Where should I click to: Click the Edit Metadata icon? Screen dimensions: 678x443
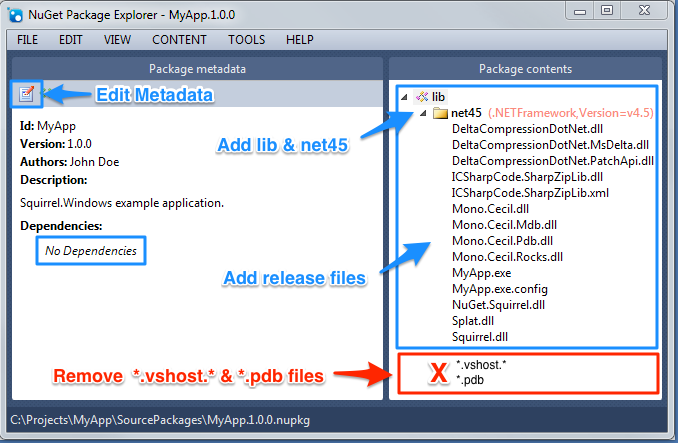(x=27, y=94)
